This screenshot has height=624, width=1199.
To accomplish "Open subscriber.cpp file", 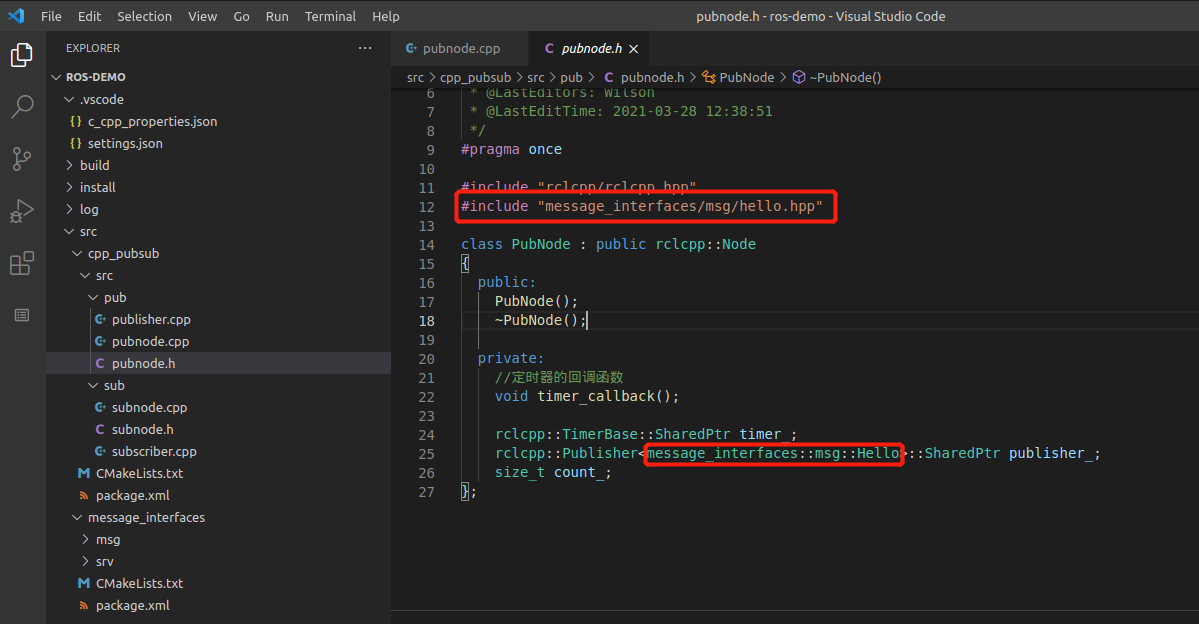I will pyautogui.click(x=219, y=452).
